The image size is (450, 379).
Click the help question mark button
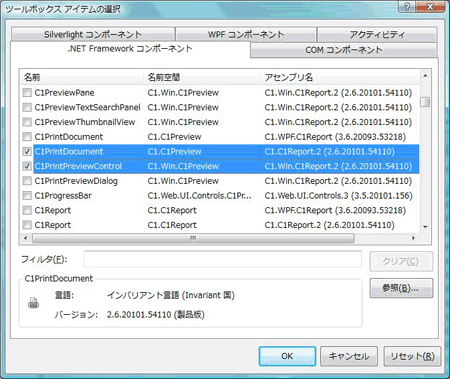coord(407,6)
